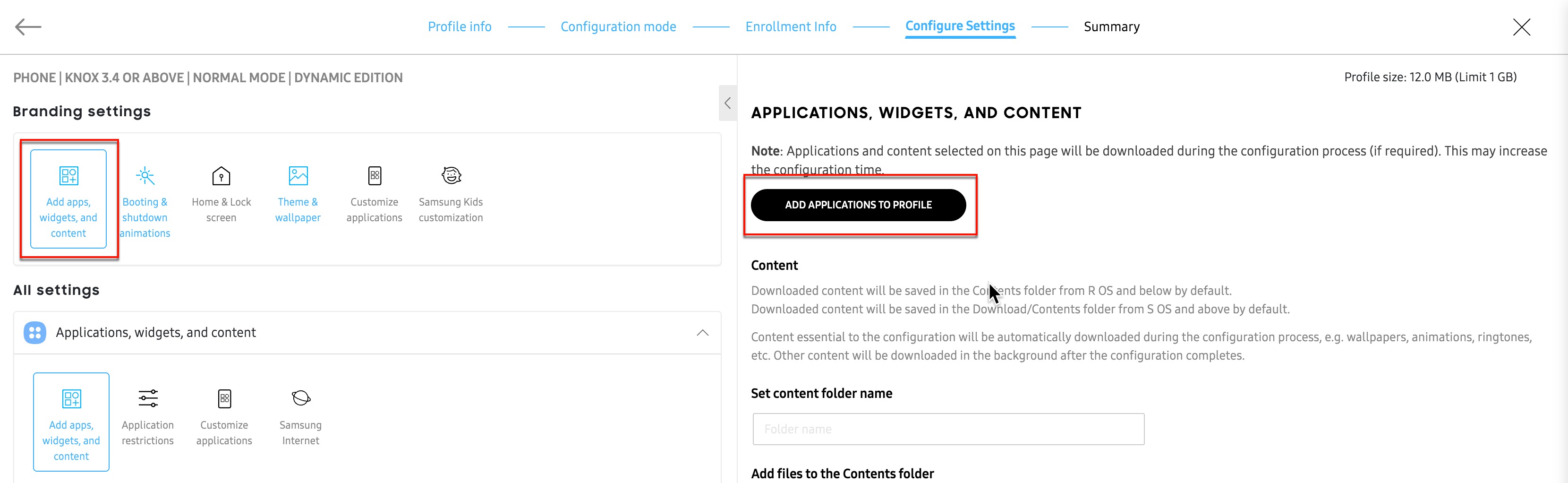Select Add apps, widgets, and content in All settings
Screen dimensions: 1568x483
click(71, 422)
